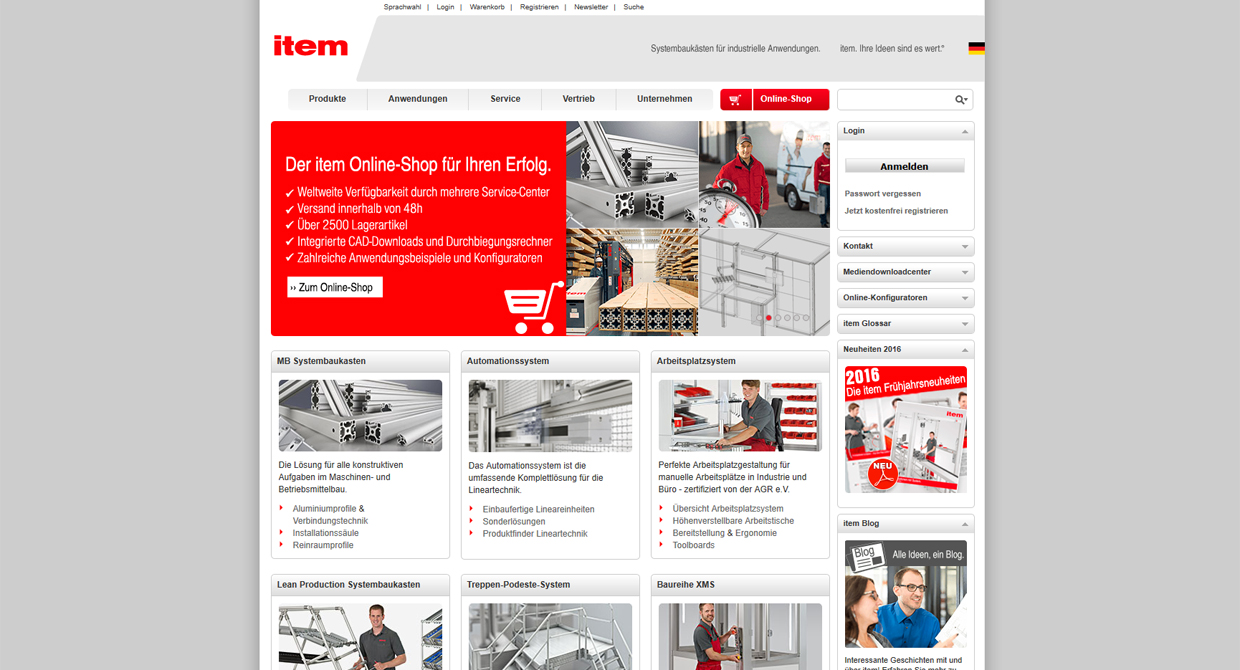Click the Arbeitsplatzsystem heading

coord(696,361)
